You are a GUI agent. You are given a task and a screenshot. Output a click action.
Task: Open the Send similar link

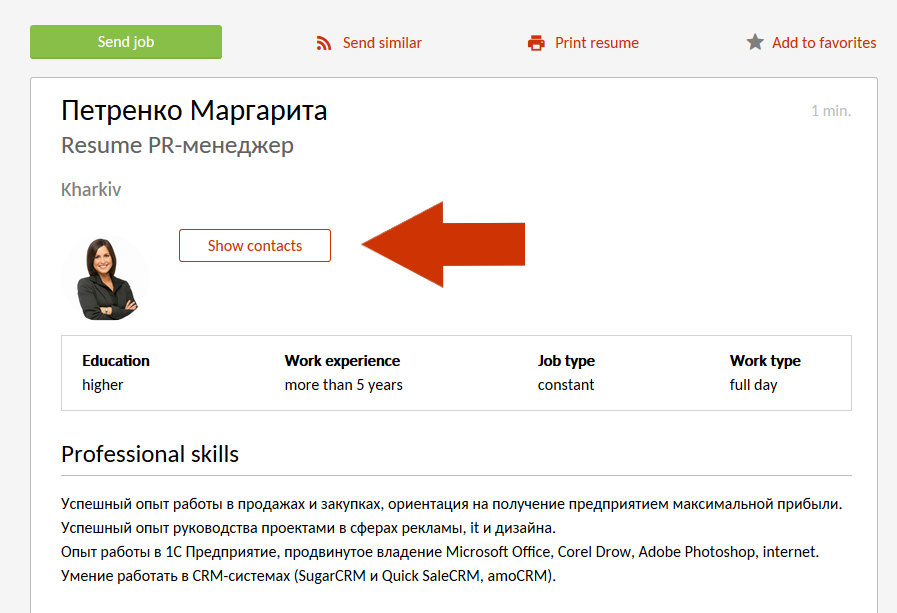click(x=382, y=43)
